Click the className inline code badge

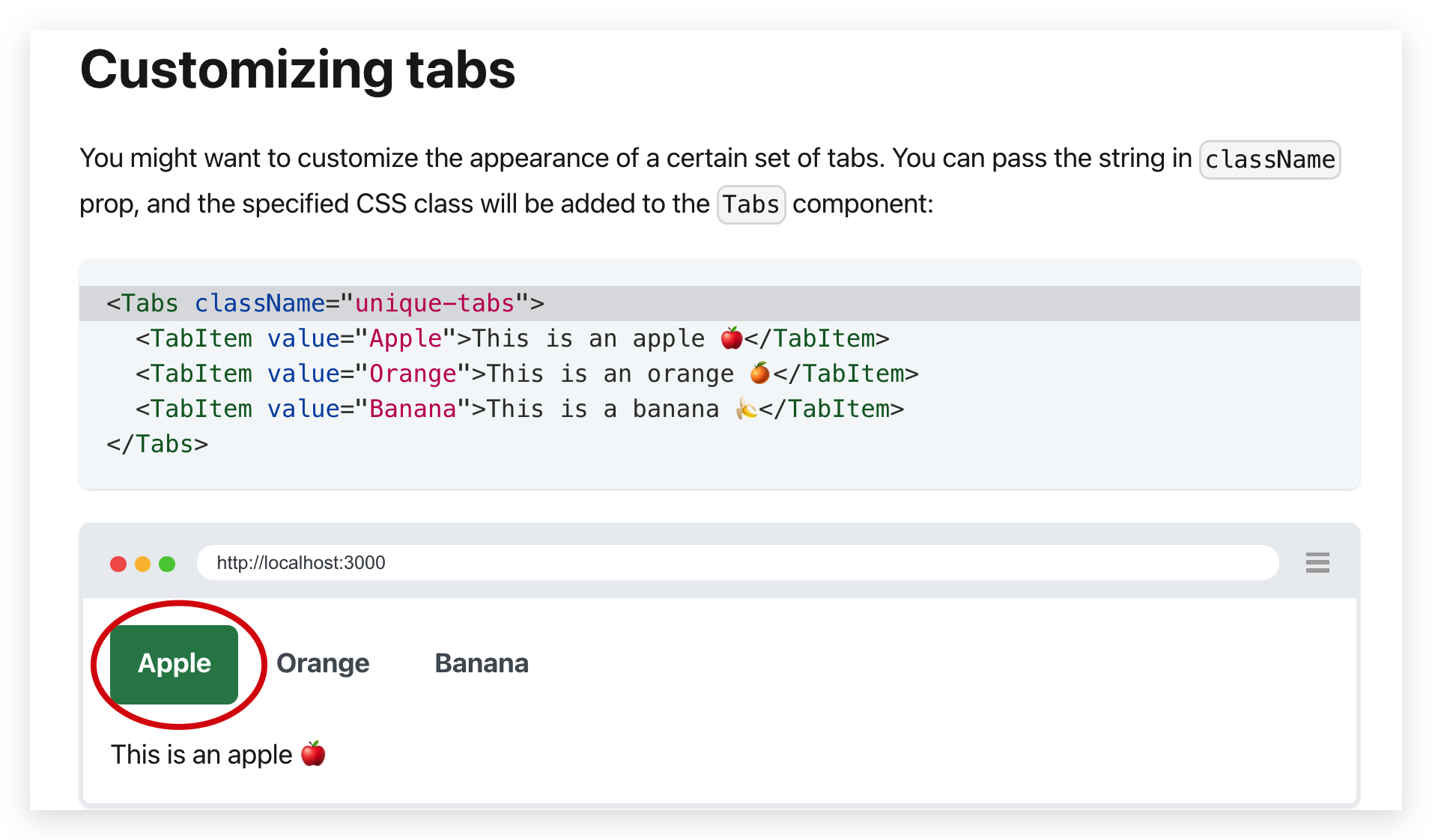point(1269,159)
